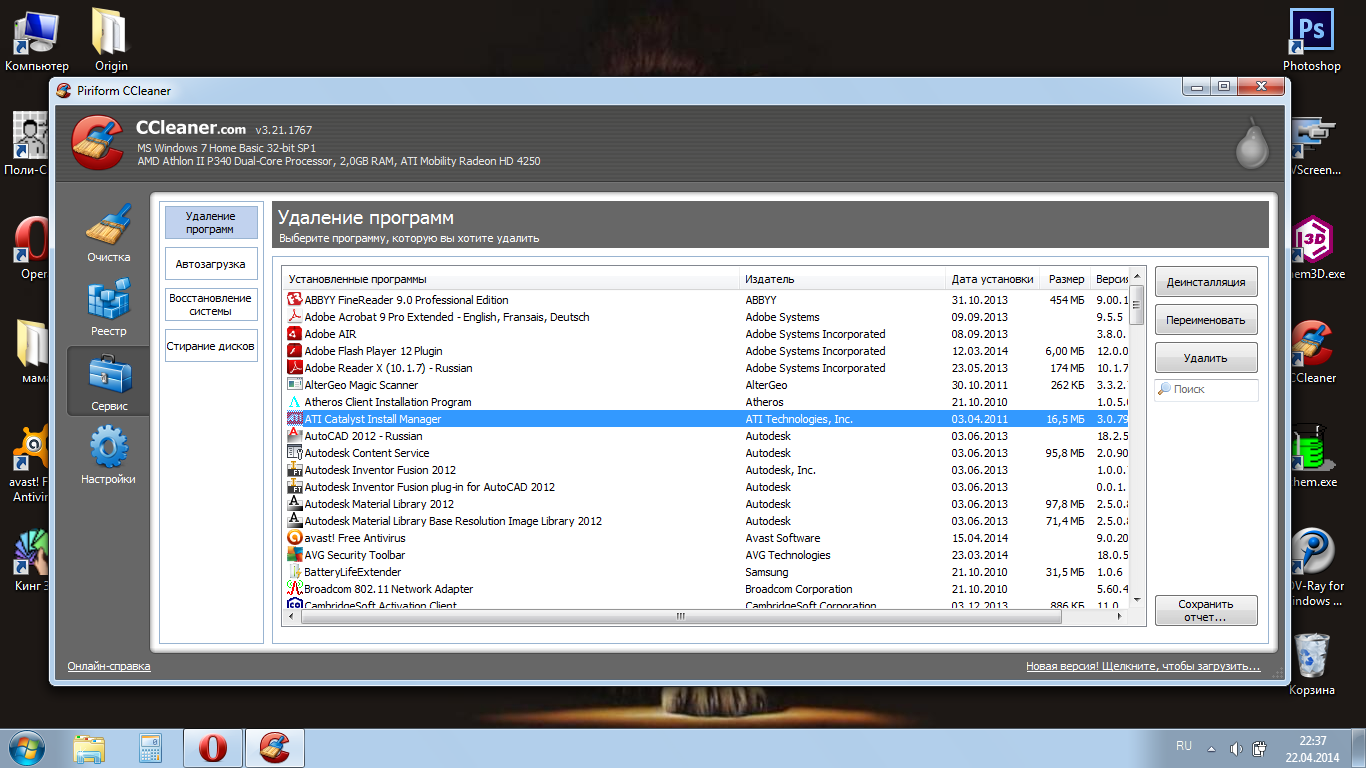Click the Adobe Reader X icon
This screenshot has width=1366, height=768.
295,368
